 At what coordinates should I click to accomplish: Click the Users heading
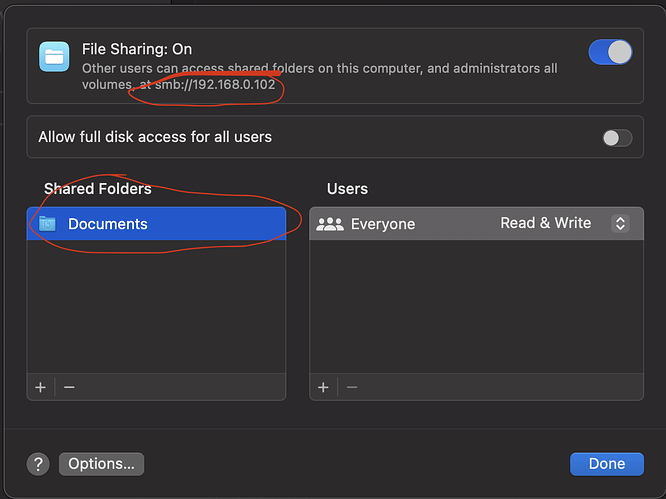[x=347, y=189]
